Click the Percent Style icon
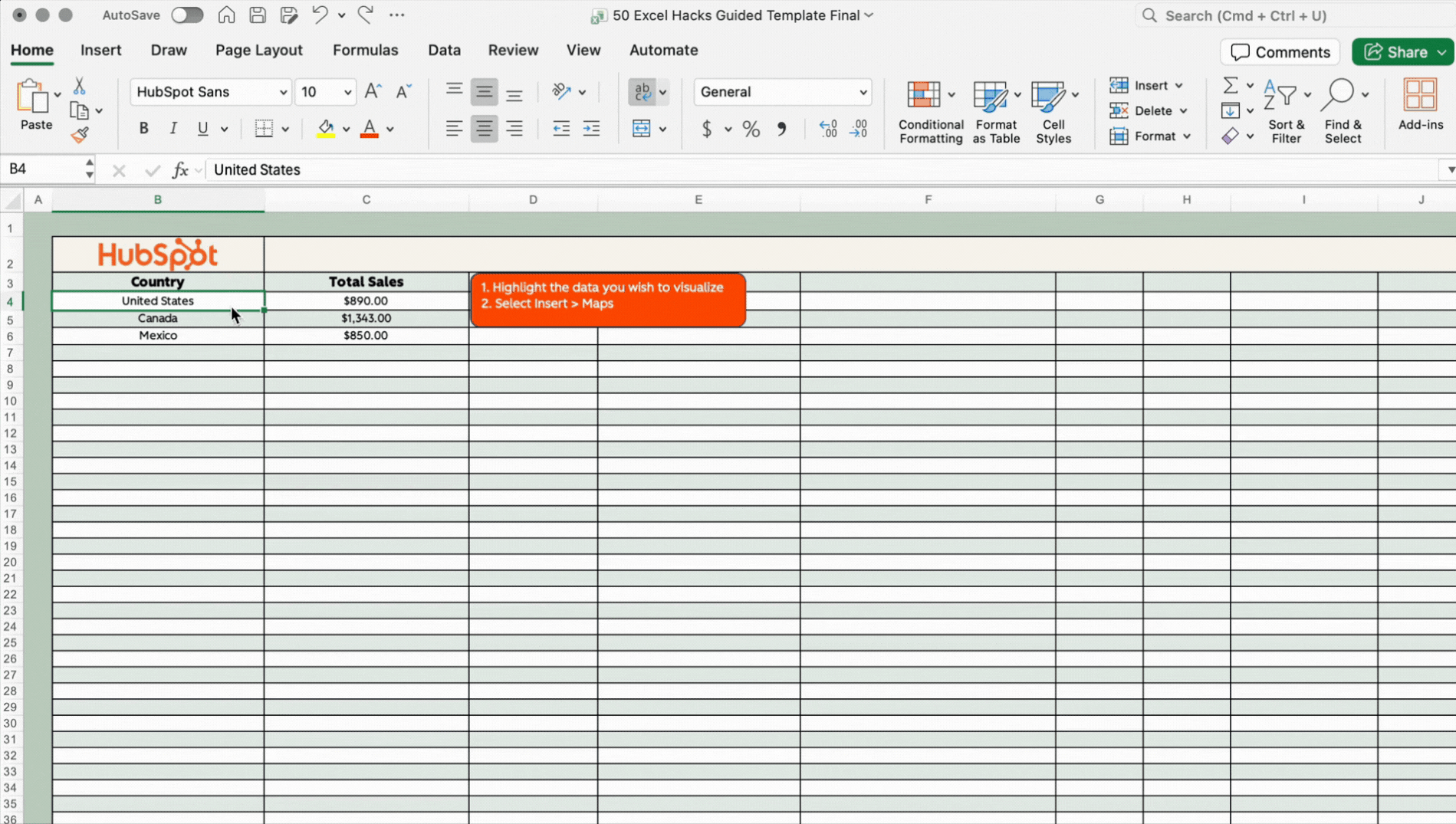Screen dimensions: 1456x824 point(751,129)
